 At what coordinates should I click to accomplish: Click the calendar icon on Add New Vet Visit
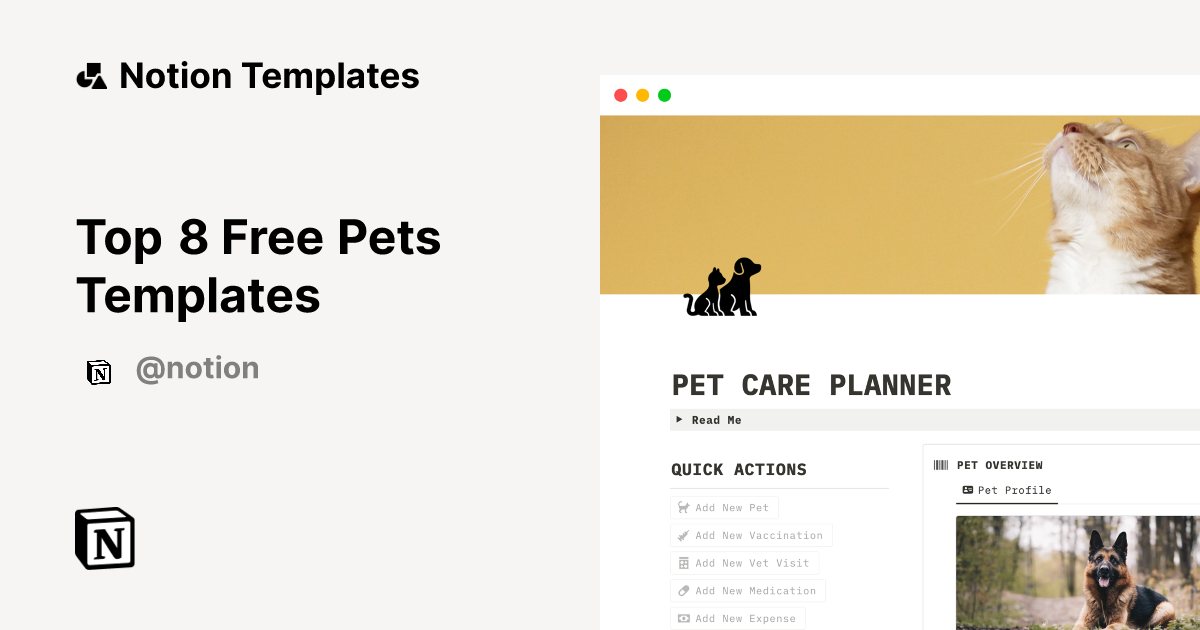point(685,563)
